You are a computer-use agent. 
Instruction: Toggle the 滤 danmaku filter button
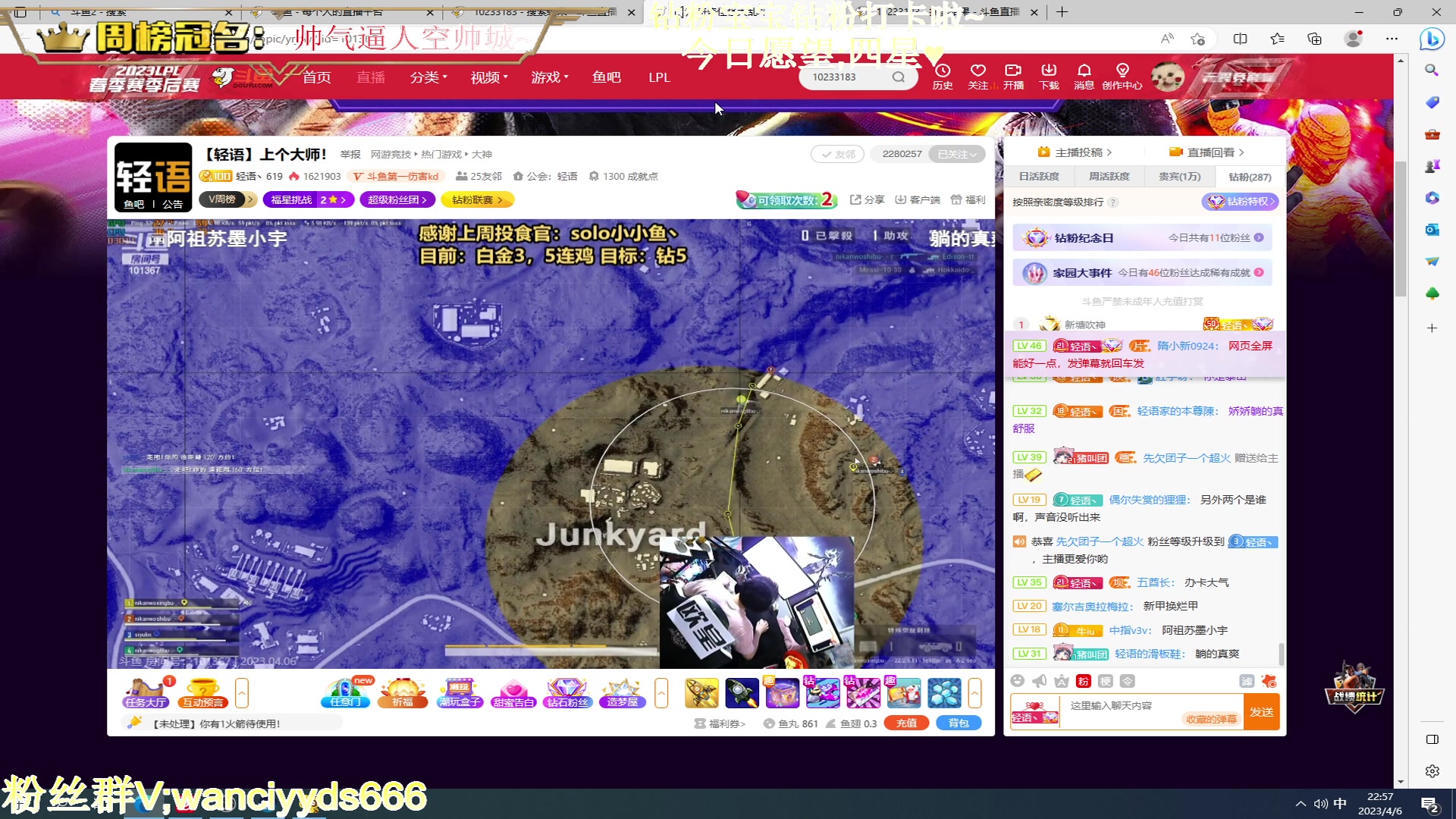1247,681
